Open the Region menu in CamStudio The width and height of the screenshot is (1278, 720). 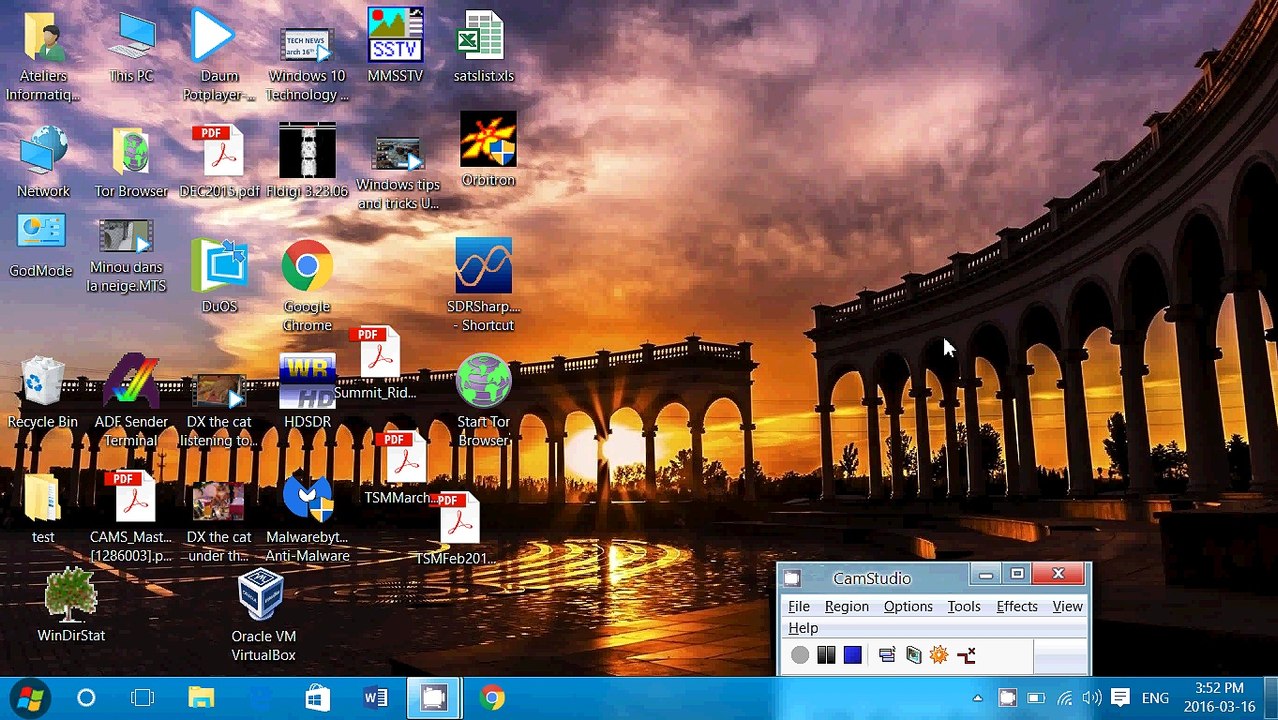coord(846,606)
